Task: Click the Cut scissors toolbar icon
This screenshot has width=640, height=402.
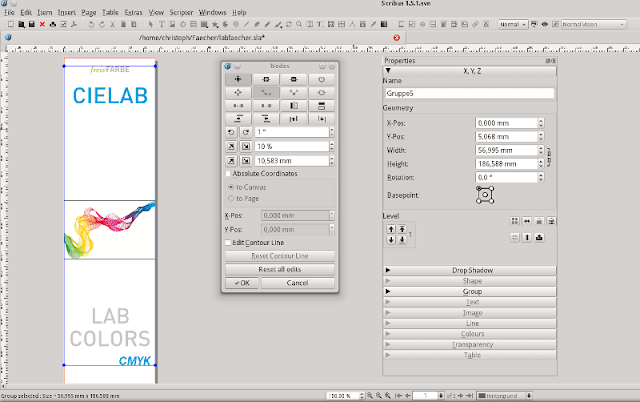Action: pyautogui.click(x=112, y=24)
